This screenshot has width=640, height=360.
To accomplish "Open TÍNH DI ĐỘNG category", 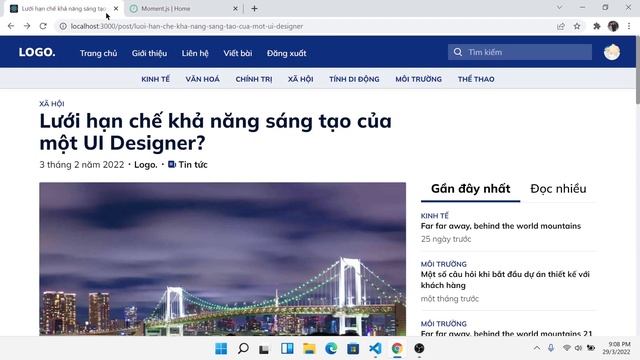I will click(x=354, y=79).
